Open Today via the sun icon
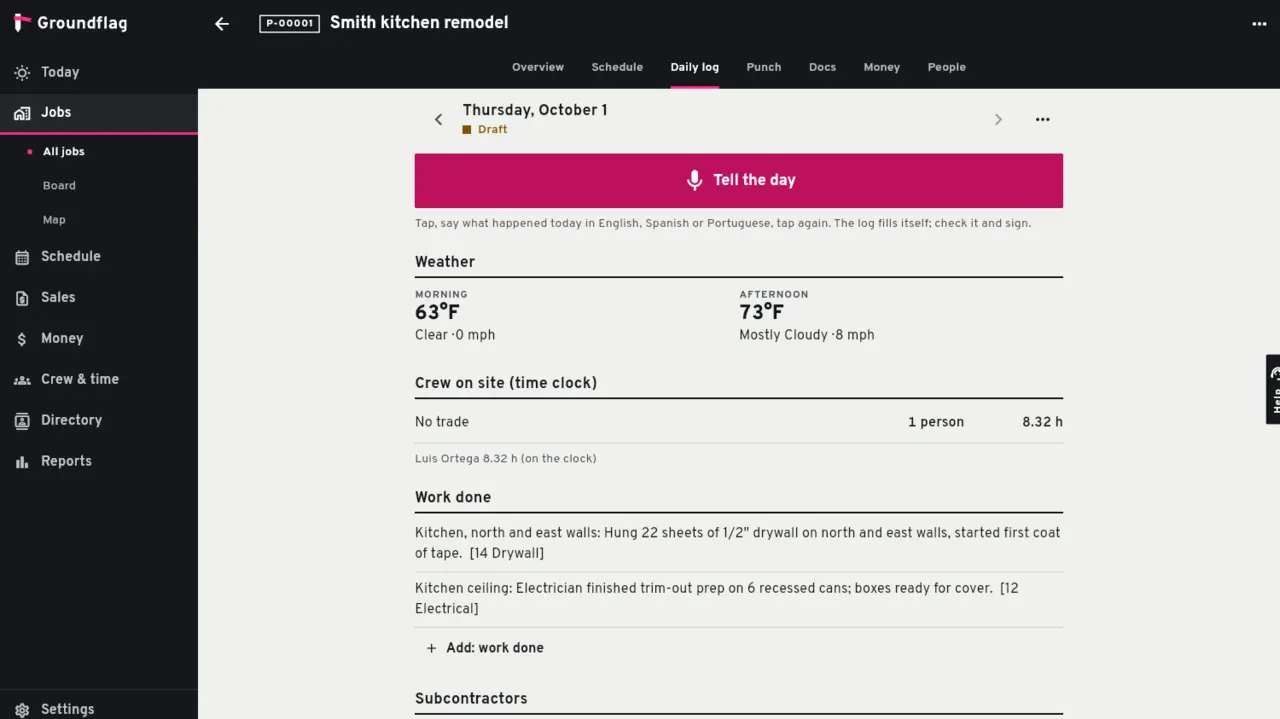 tap(22, 72)
